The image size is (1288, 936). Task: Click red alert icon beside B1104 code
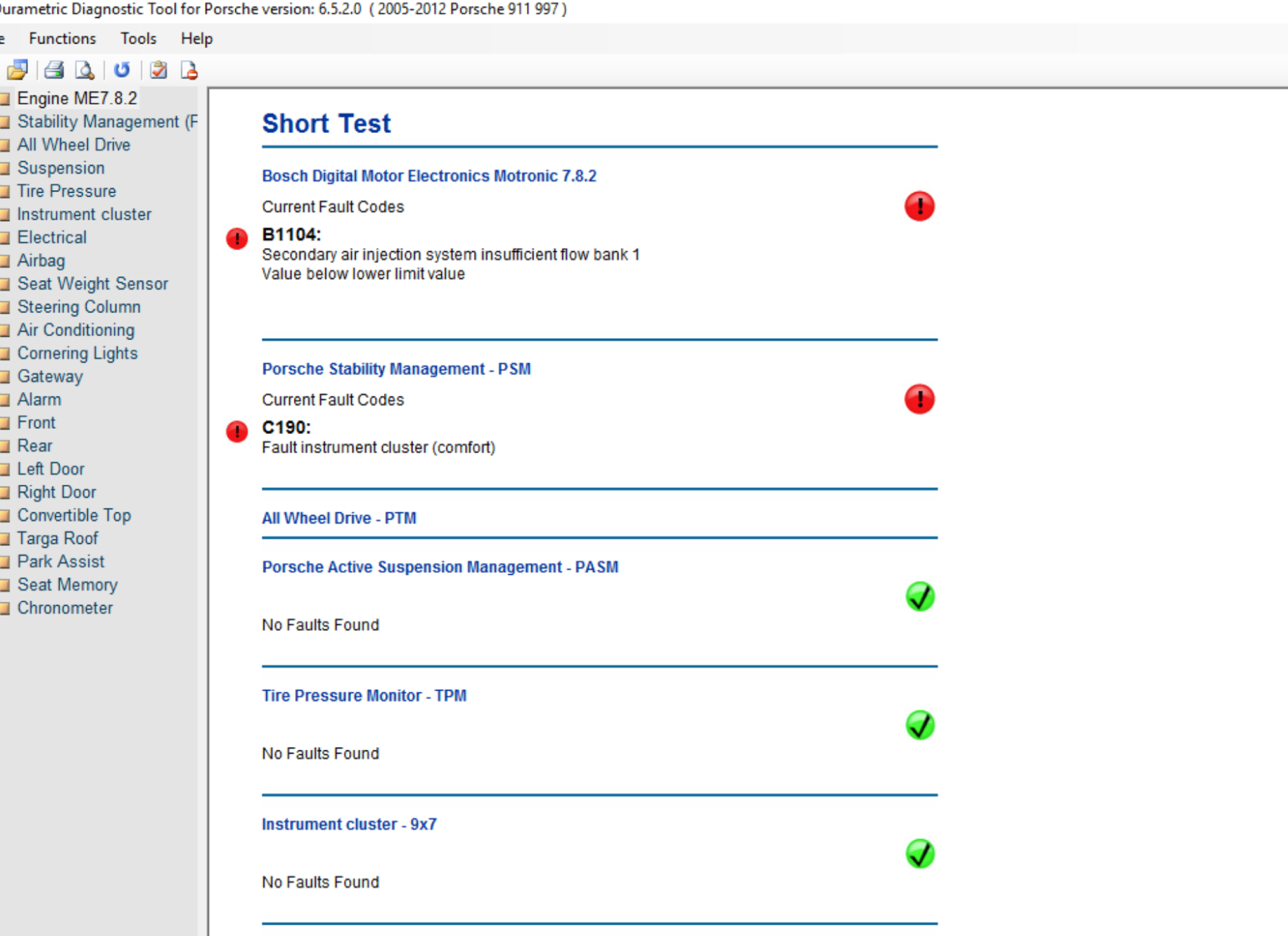point(237,239)
